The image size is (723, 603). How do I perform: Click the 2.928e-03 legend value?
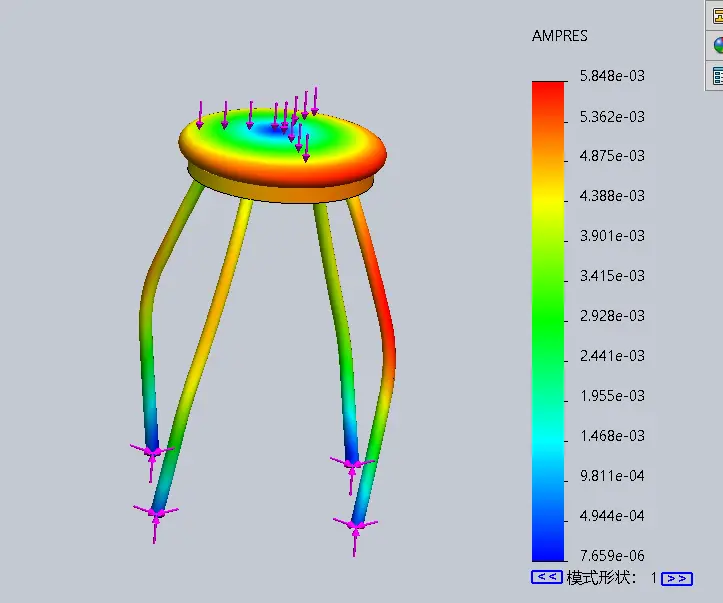click(x=612, y=316)
